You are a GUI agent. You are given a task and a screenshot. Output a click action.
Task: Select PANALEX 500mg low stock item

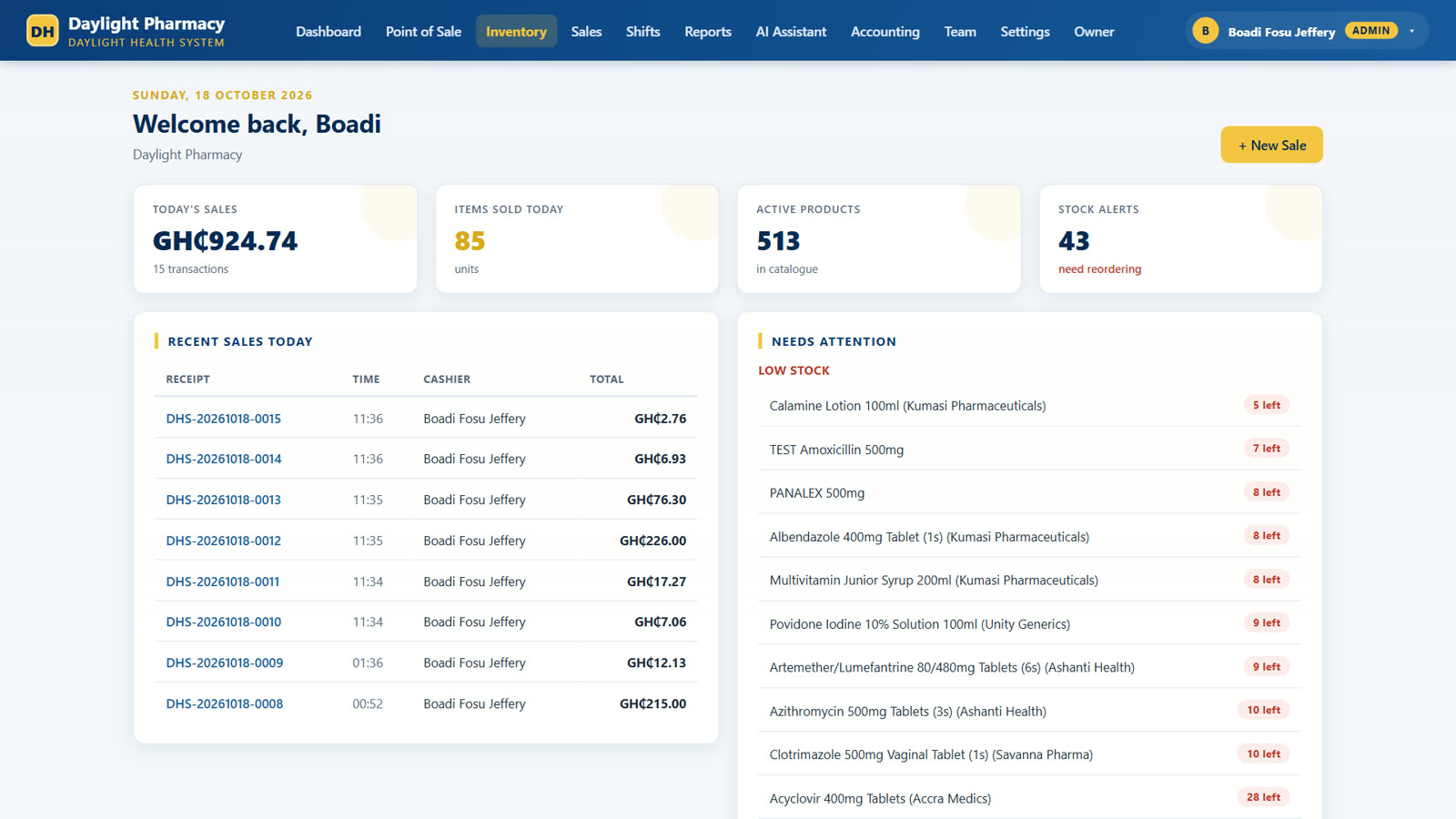tap(1029, 492)
